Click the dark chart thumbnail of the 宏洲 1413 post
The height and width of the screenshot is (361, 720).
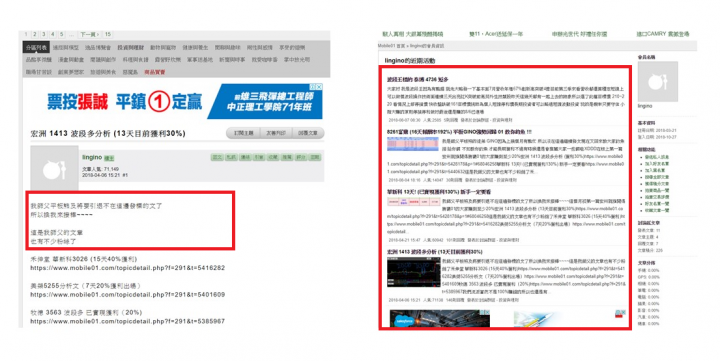(x=413, y=272)
